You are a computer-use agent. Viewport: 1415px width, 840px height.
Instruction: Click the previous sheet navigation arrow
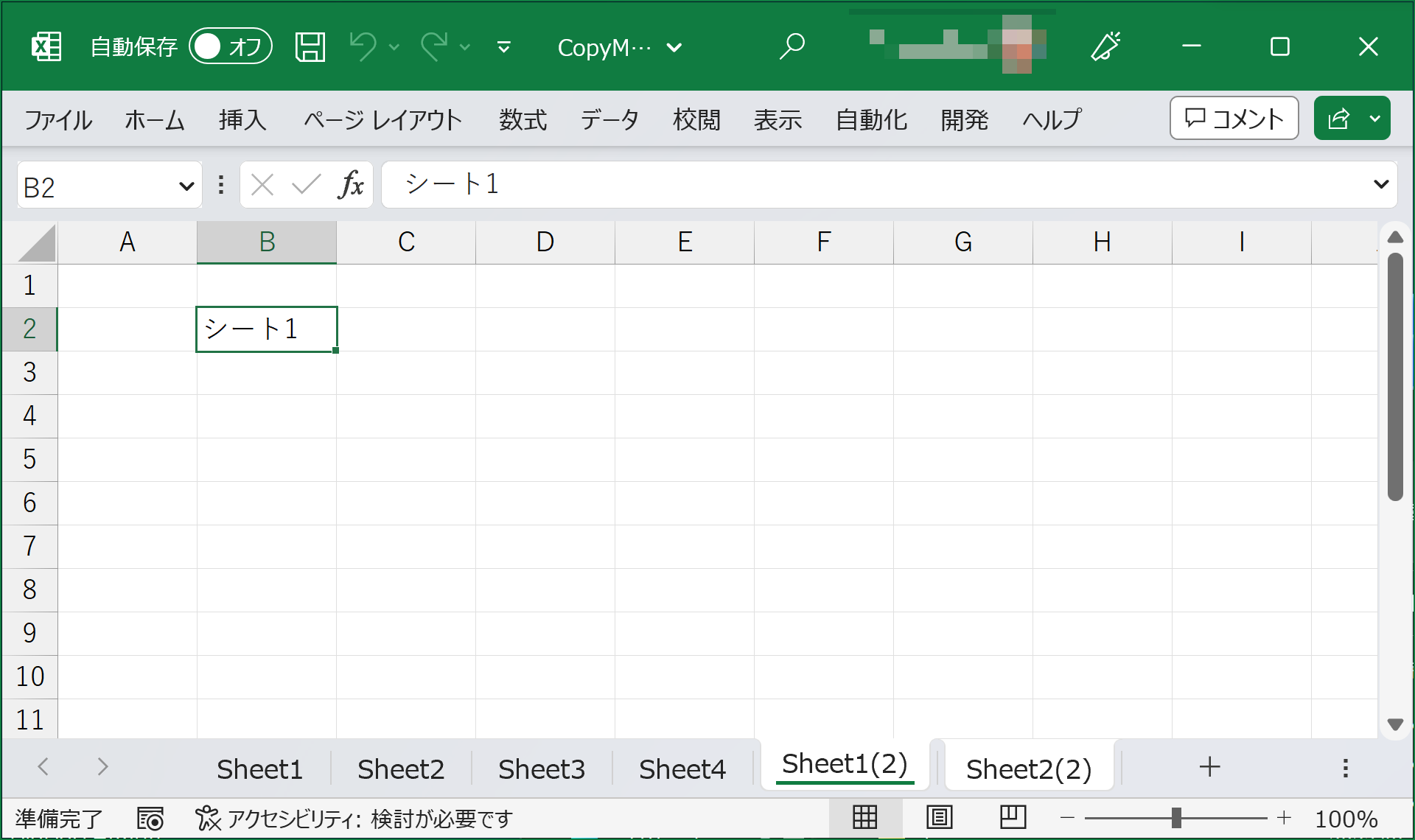(43, 766)
